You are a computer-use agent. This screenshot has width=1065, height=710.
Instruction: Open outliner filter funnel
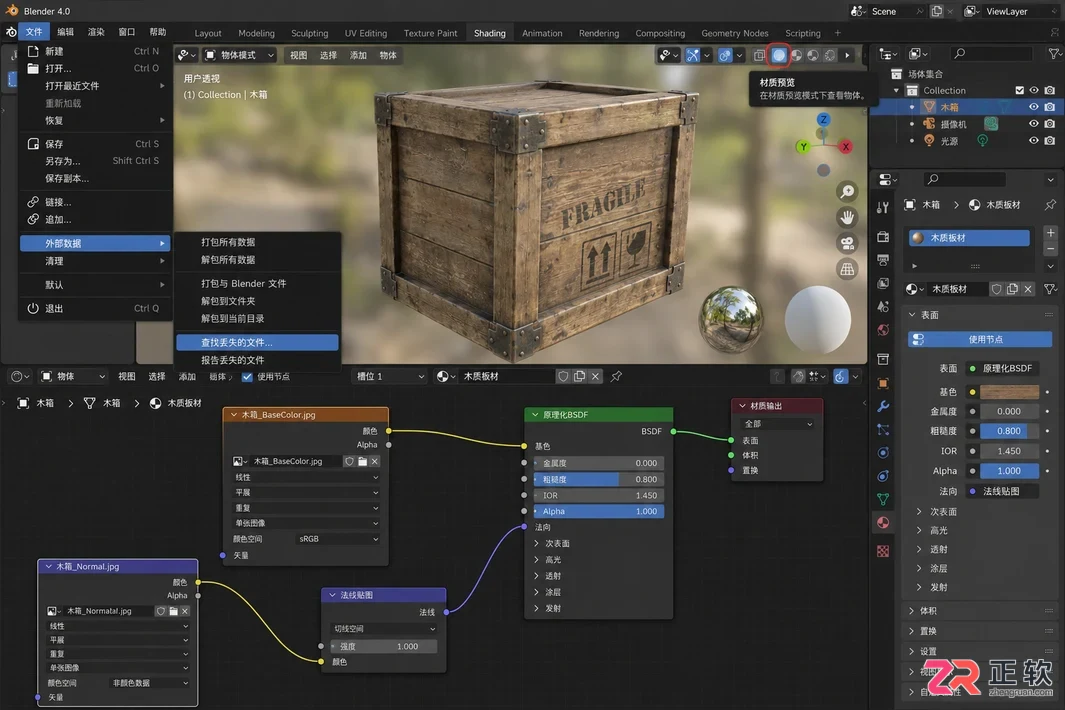click(1053, 53)
